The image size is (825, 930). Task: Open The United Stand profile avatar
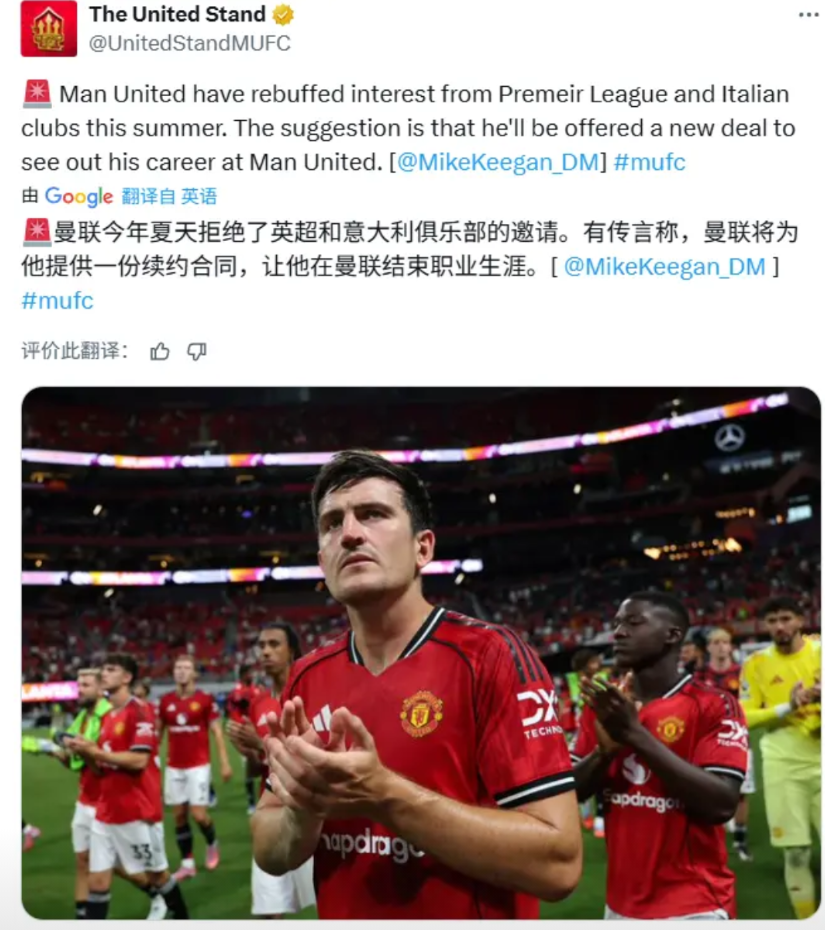[x=49, y=28]
